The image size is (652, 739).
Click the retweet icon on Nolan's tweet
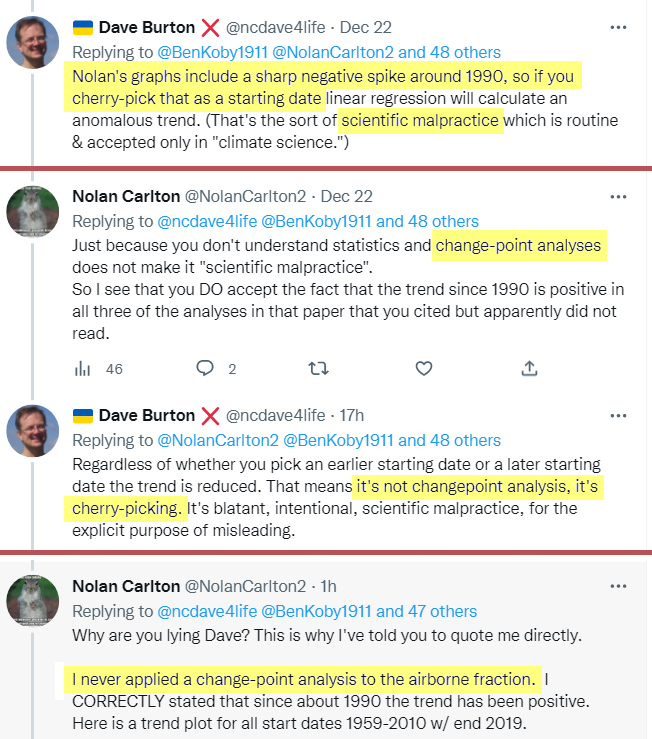coord(318,368)
